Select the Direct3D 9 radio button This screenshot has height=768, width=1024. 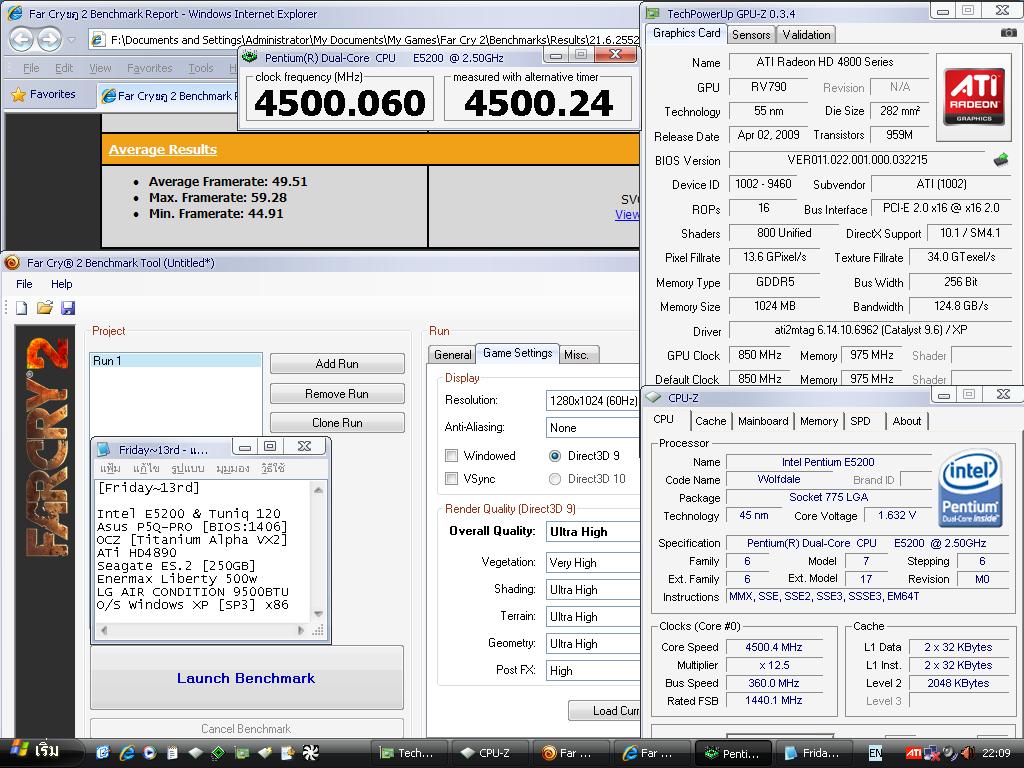pos(555,456)
